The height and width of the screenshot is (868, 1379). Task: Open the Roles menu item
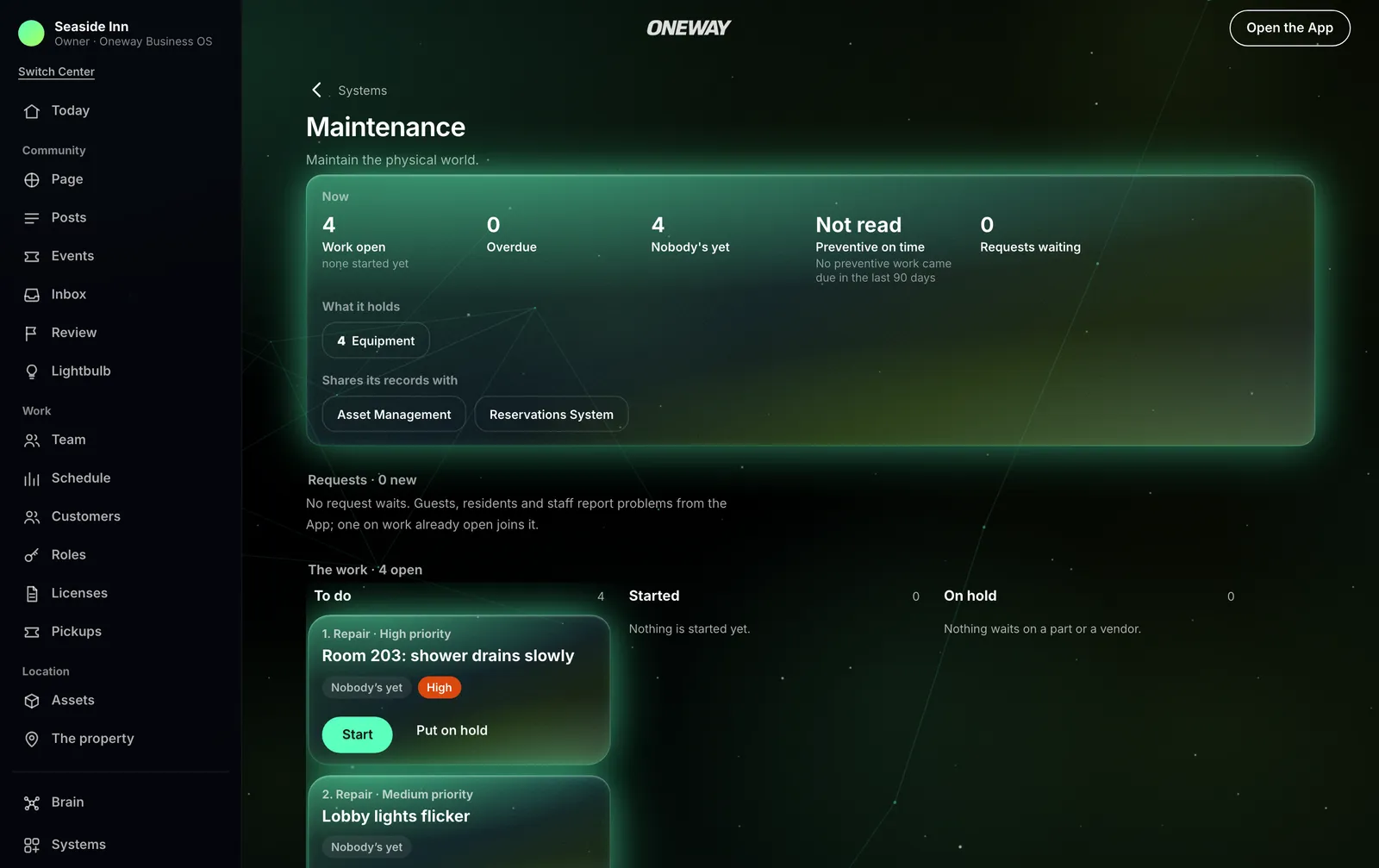(x=121, y=554)
